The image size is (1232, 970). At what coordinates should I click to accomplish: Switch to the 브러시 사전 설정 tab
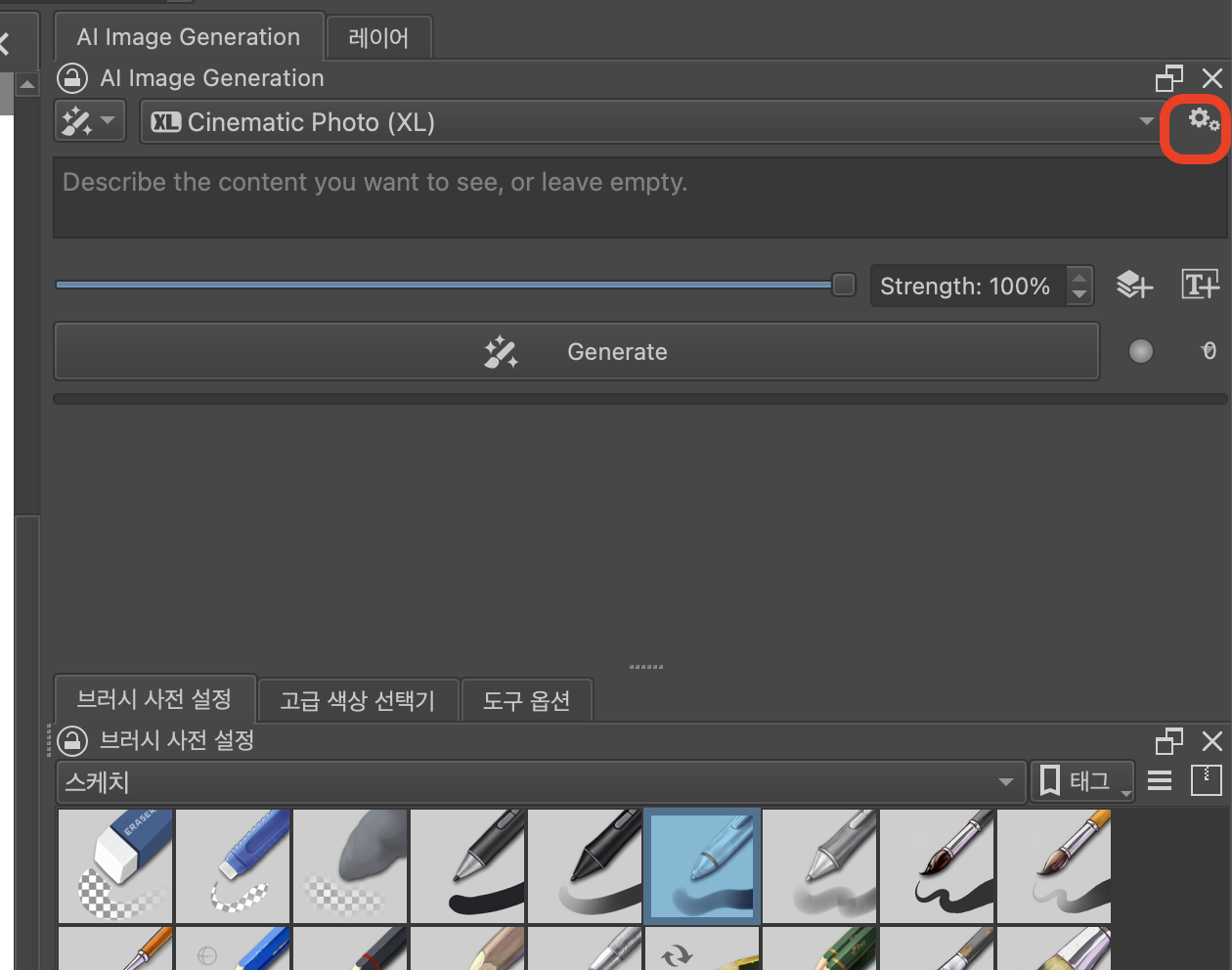[x=154, y=699]
